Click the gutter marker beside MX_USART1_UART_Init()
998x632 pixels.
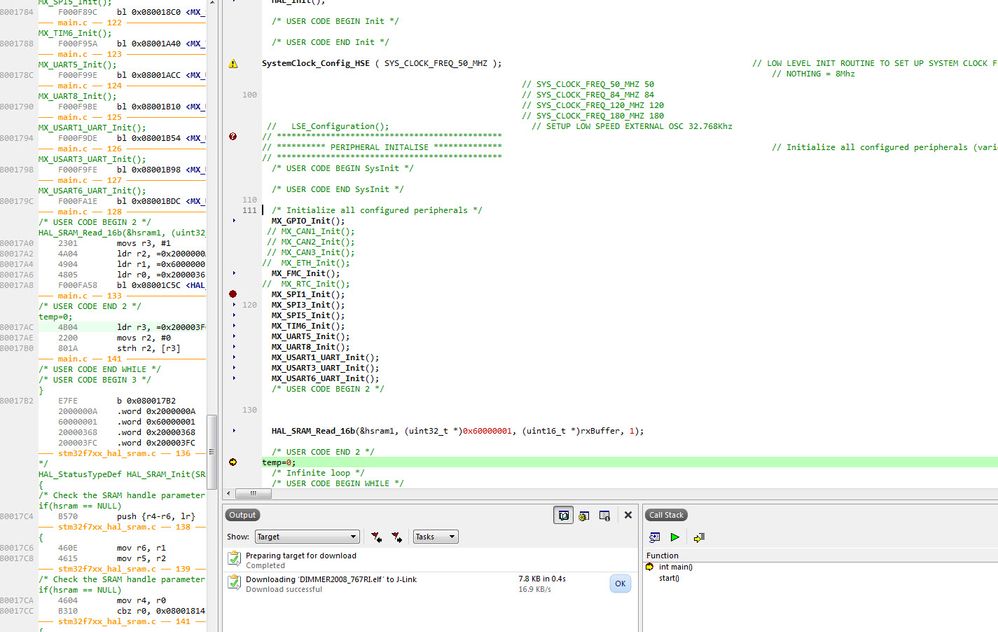(234, 357)
